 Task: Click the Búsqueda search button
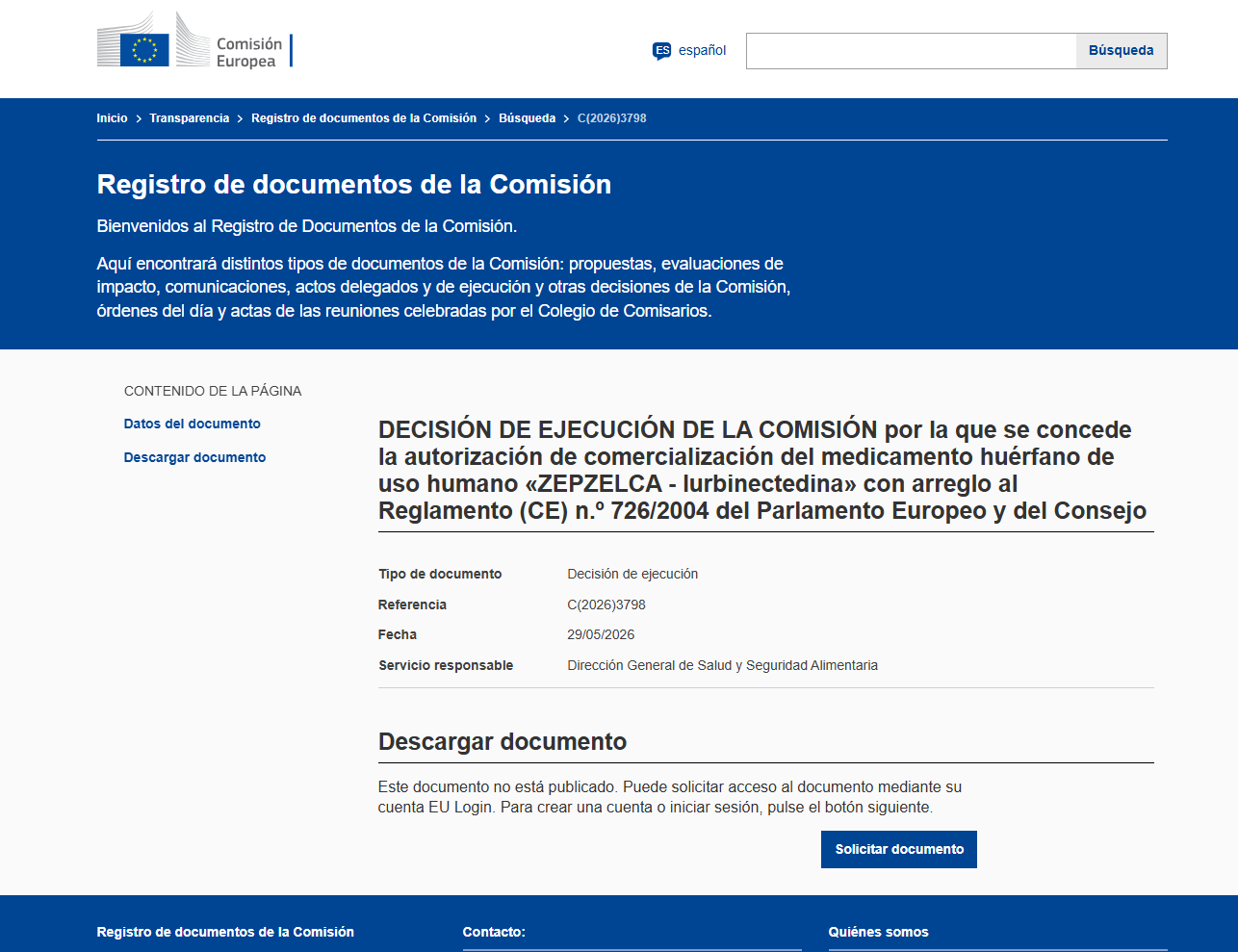1121,51
